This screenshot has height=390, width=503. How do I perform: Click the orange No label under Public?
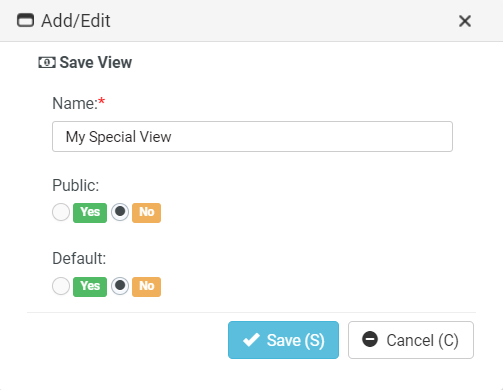pyautogui.click(x=146, y=213)
